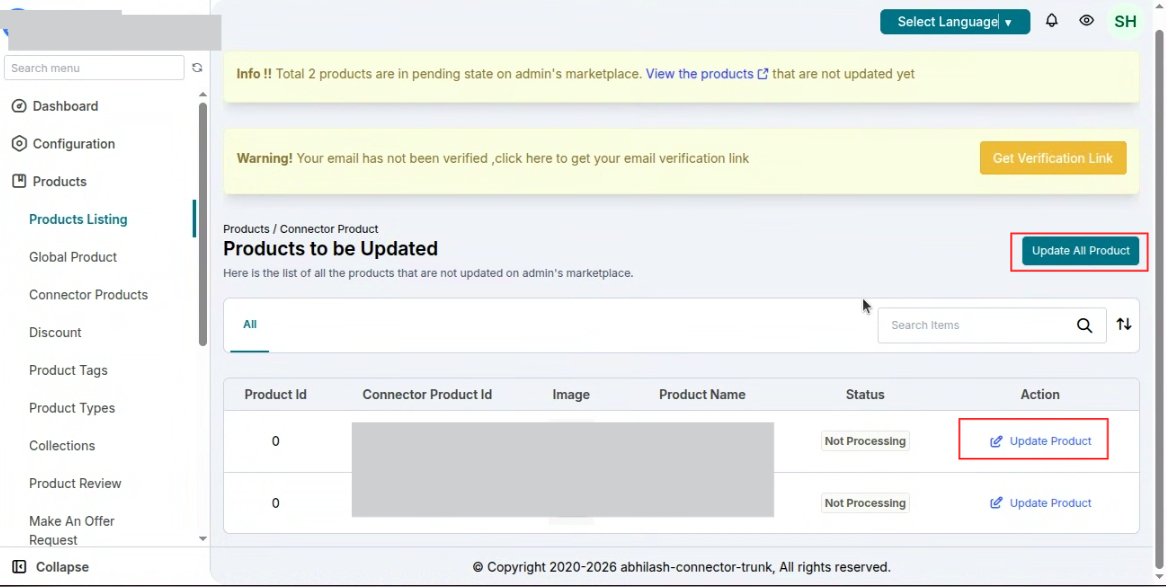This screenshot has width=1166, height=587.
Task: Click Not Processing badge in second row
Action: (865, 503)
